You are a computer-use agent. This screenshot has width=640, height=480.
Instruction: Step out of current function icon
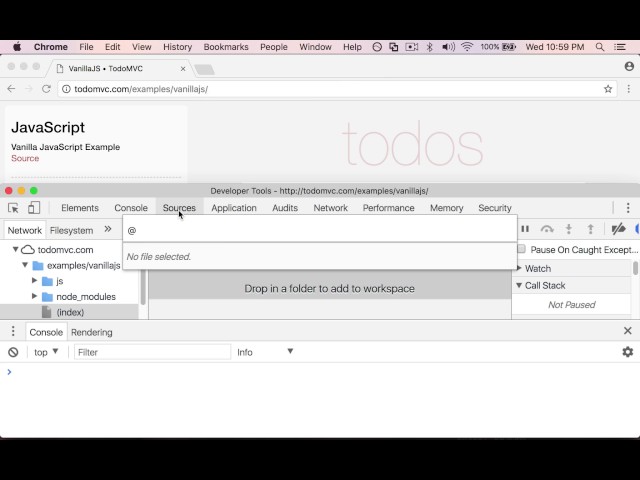pyautogui.click(x=590, y=229)
